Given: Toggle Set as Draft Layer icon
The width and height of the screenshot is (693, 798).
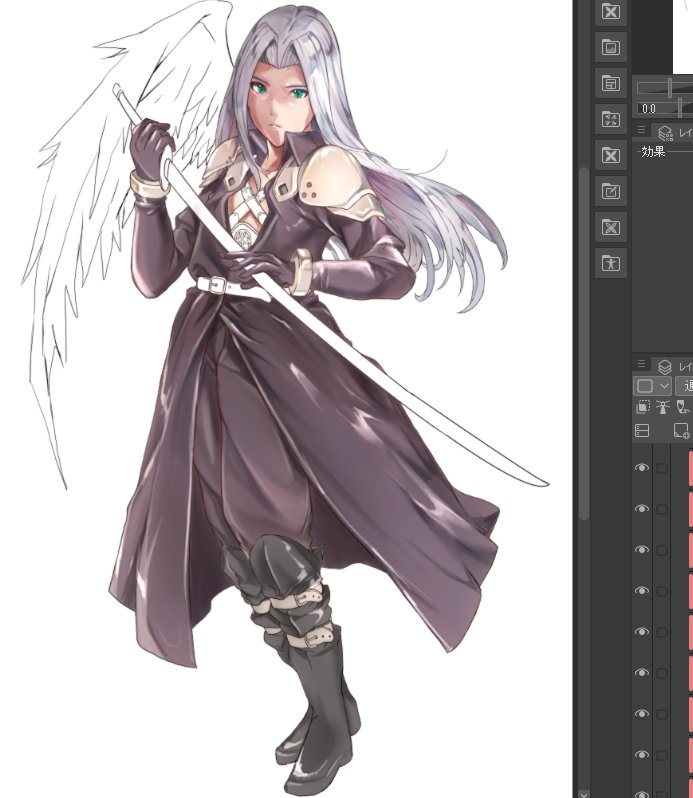Looking at the screenshot, I should pos(682,407).
